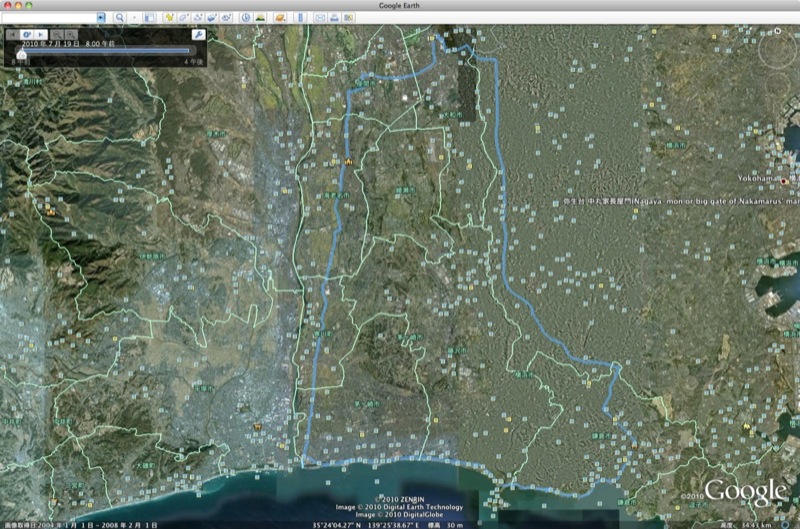Zoom out the time slider range

[57, 35]
